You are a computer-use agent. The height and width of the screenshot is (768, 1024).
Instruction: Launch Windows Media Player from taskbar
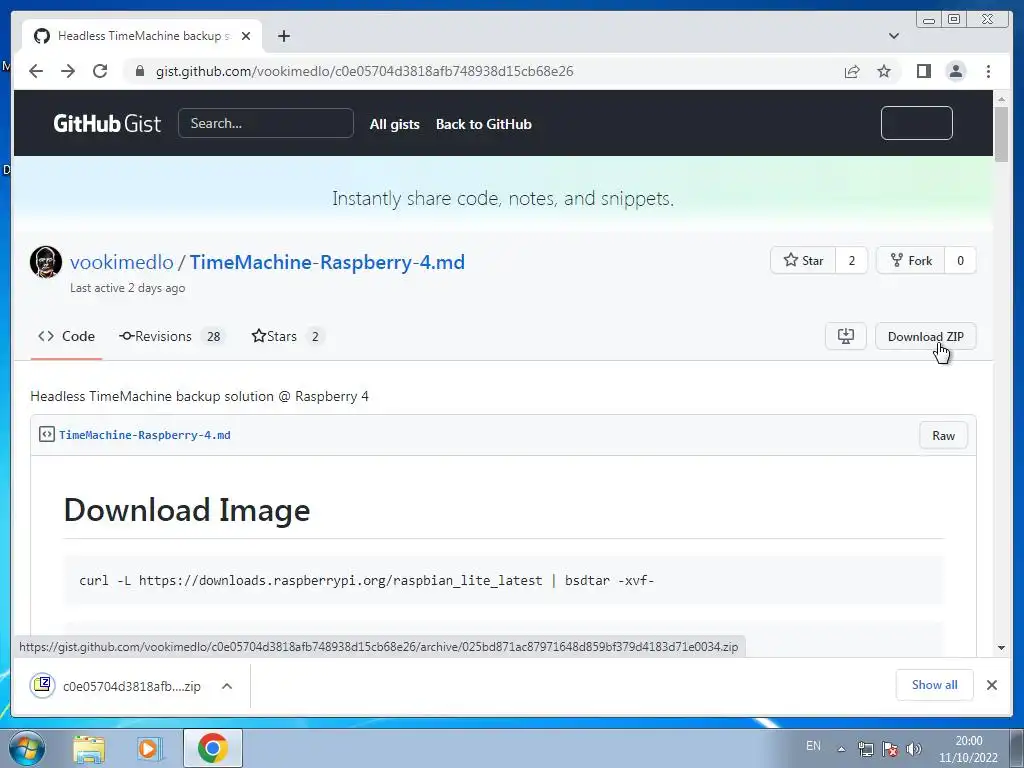pyautogui.click(x=150, y=748)
